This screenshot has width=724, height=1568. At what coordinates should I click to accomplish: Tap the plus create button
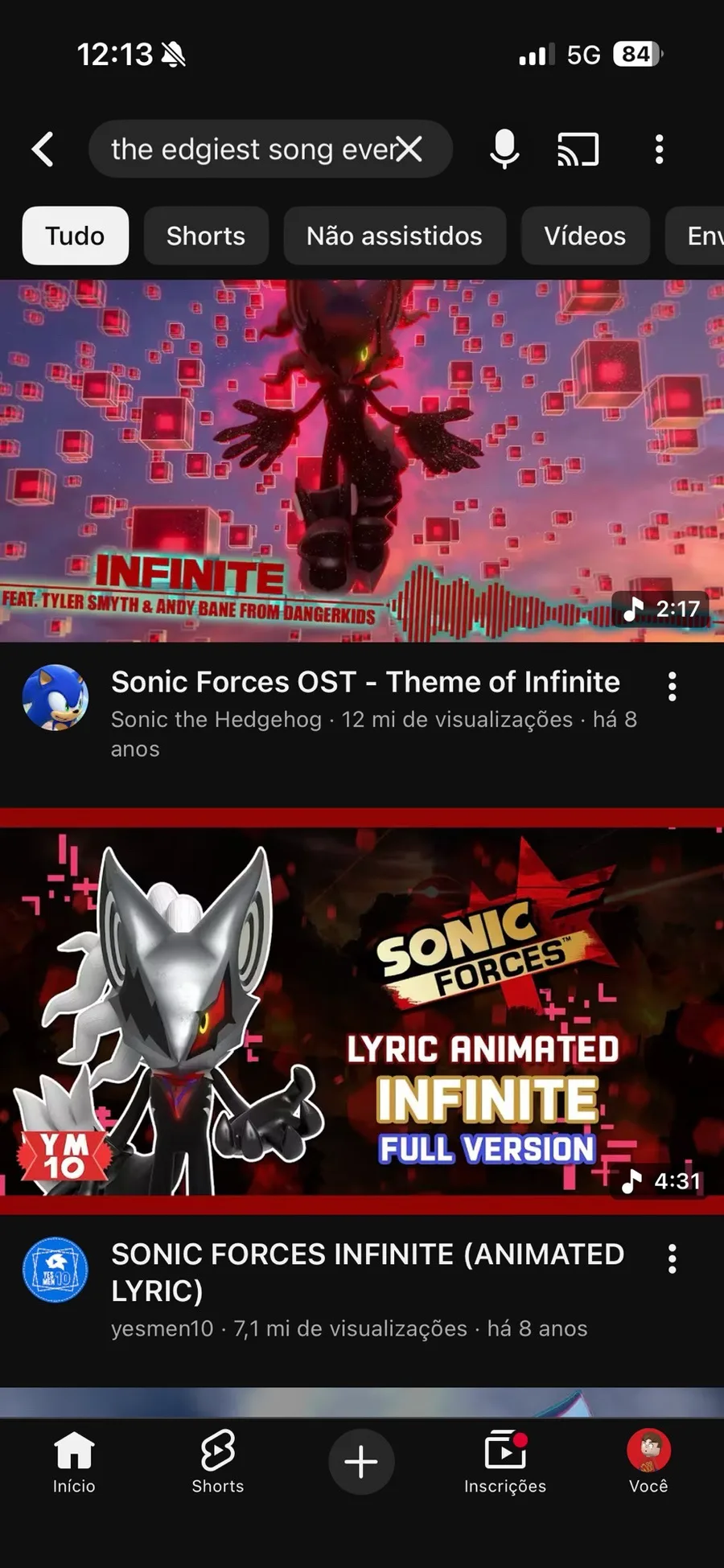(361, 1462)
